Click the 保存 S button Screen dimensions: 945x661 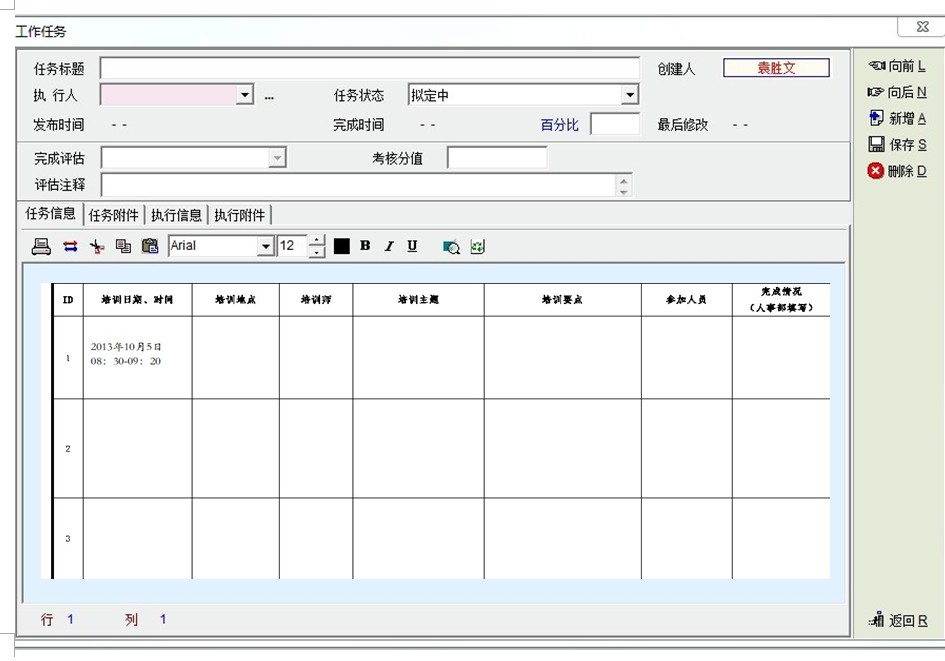point(897,145)
